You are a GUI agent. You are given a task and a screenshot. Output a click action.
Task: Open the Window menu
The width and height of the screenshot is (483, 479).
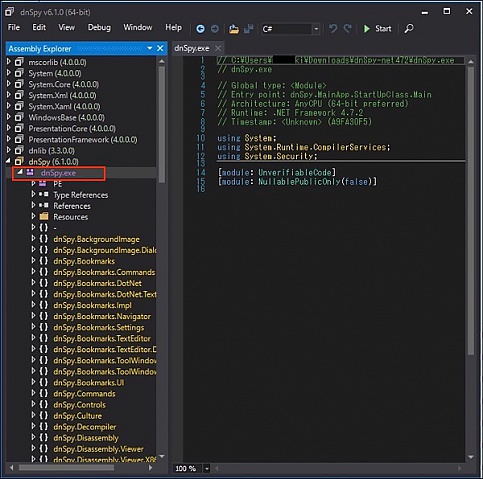tap(138, 27)
